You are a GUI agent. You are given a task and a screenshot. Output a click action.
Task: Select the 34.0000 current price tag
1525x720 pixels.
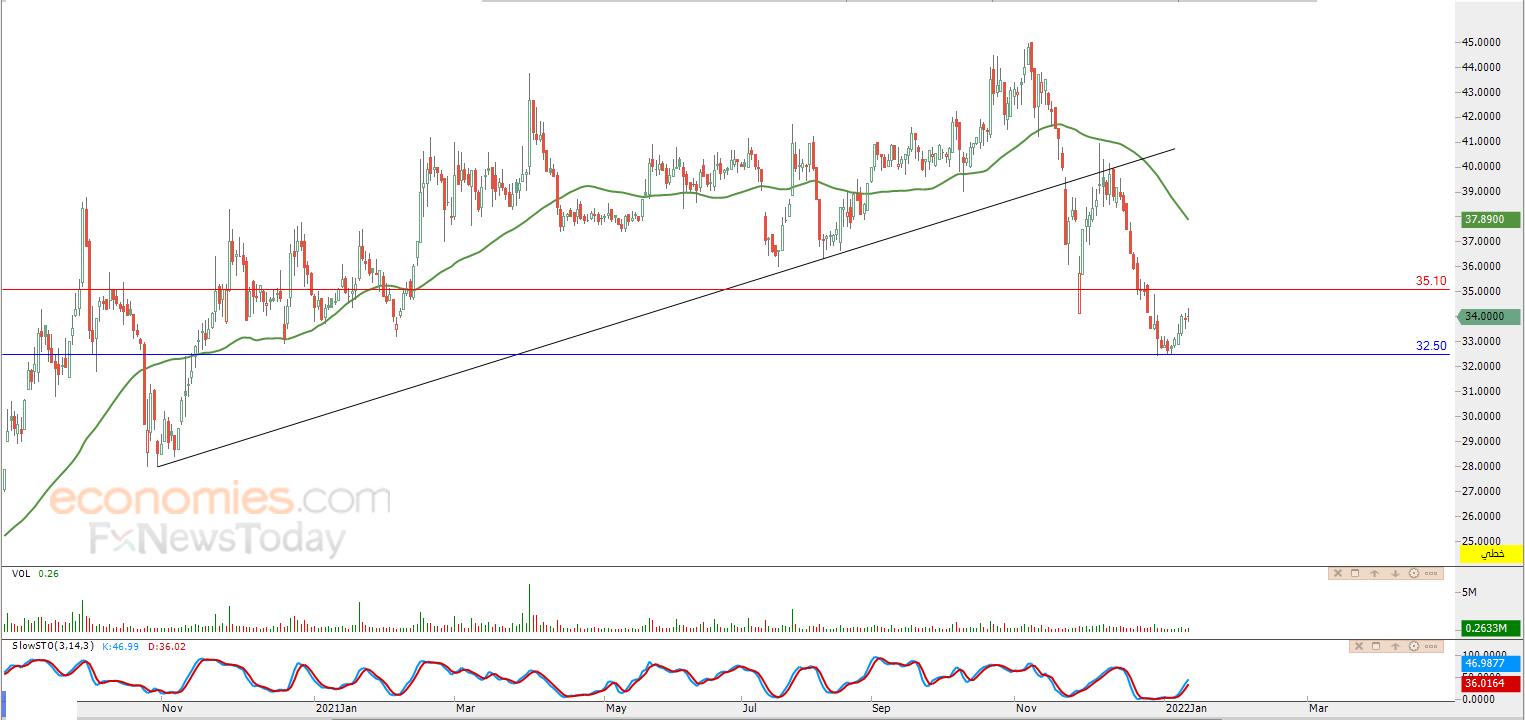(x=1489, y=317)
